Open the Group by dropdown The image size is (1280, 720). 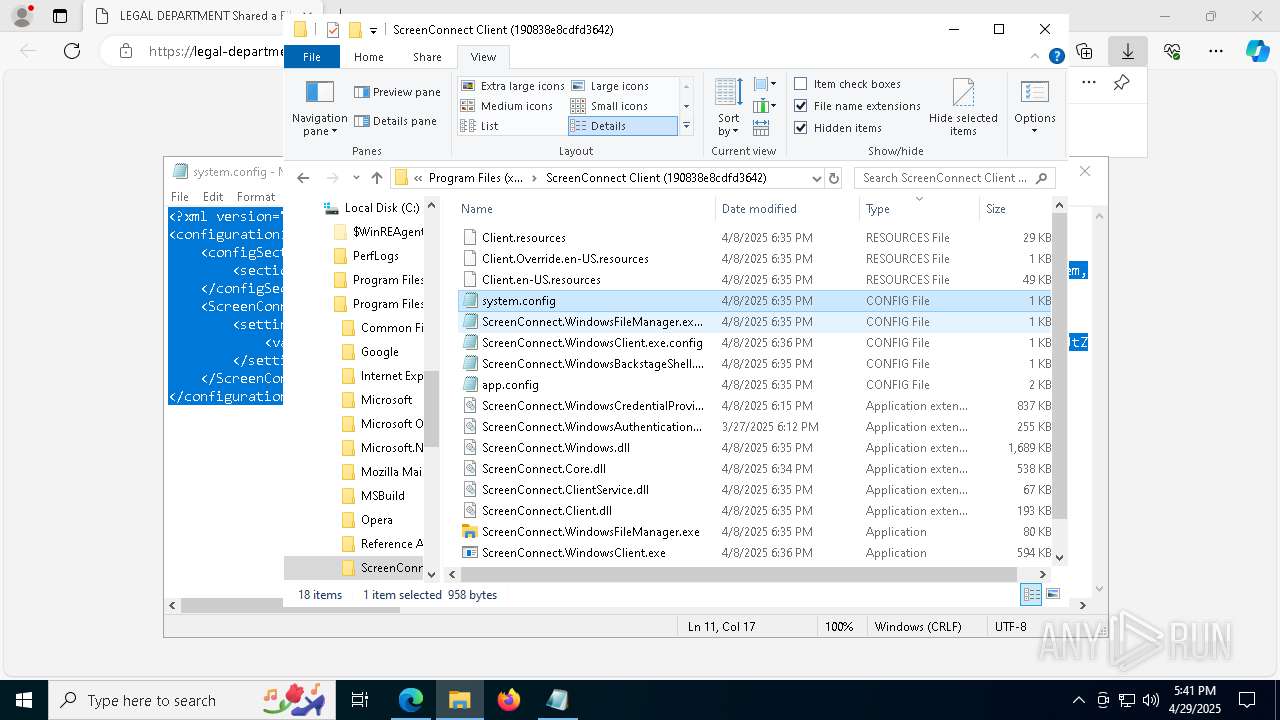click(764, 84)
